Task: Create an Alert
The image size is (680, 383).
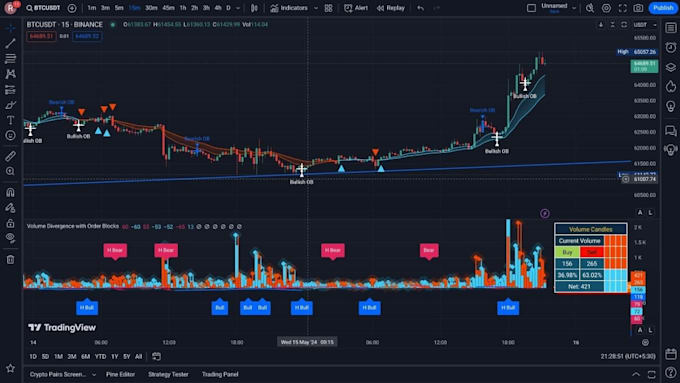Action: coord(356,8)
